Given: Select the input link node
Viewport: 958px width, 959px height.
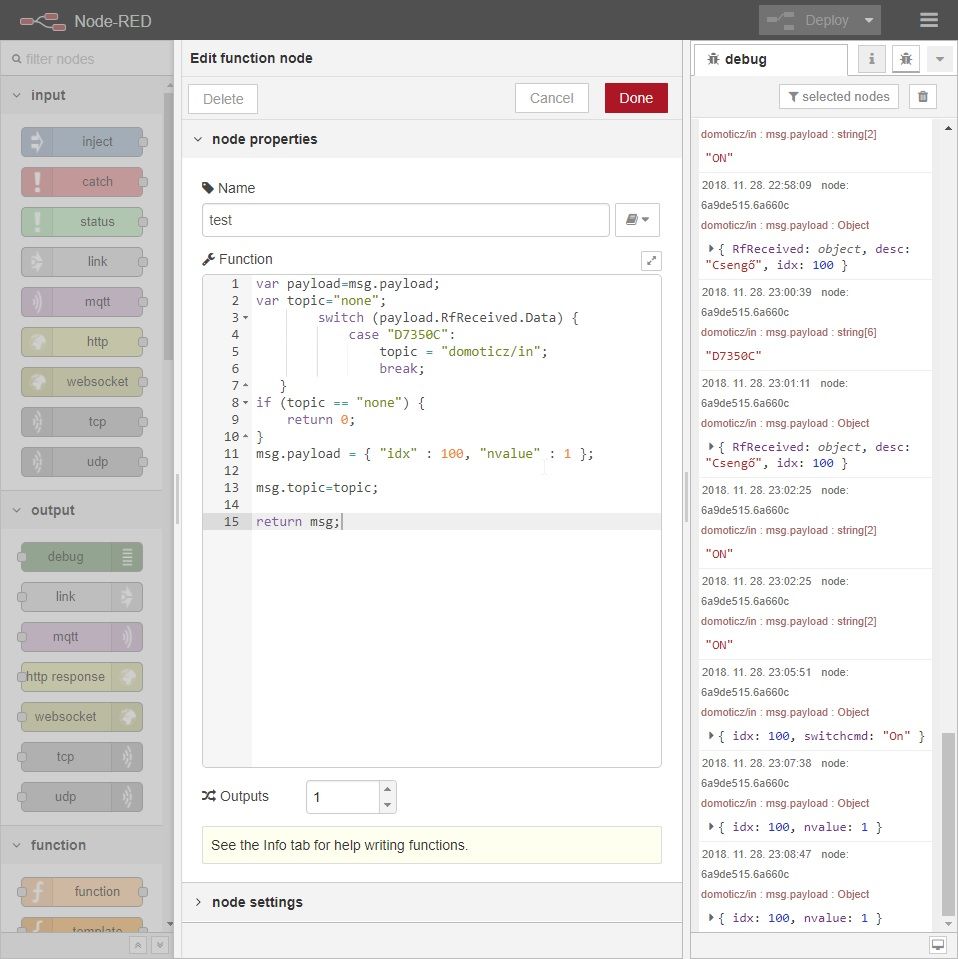Looking at the screenshot, I should (x=82, y=262).
